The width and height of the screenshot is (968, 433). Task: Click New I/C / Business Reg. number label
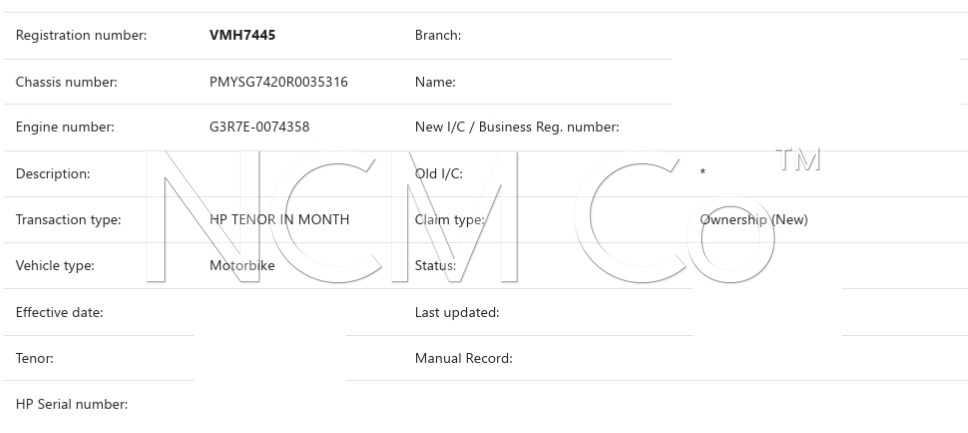pos(517,127)
